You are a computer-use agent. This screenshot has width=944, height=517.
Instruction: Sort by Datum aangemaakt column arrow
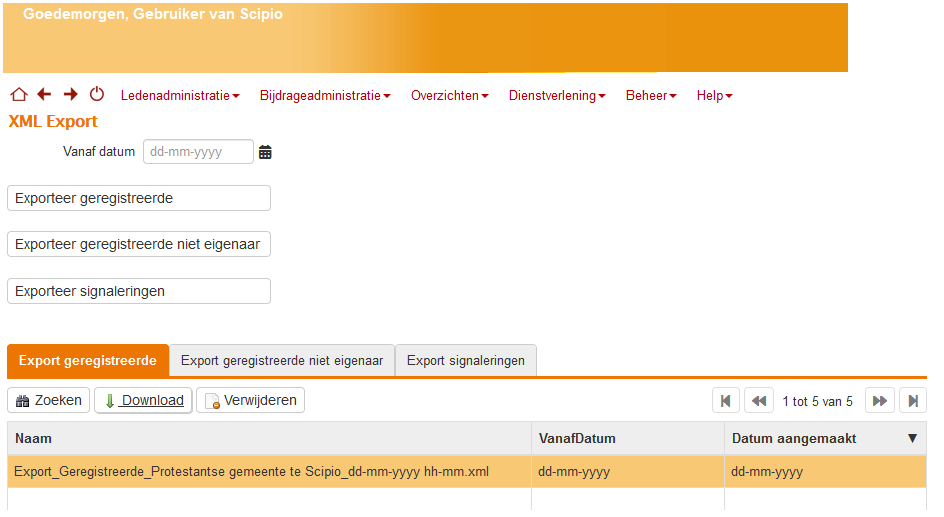pyautogui.click(x=912, y=439)
